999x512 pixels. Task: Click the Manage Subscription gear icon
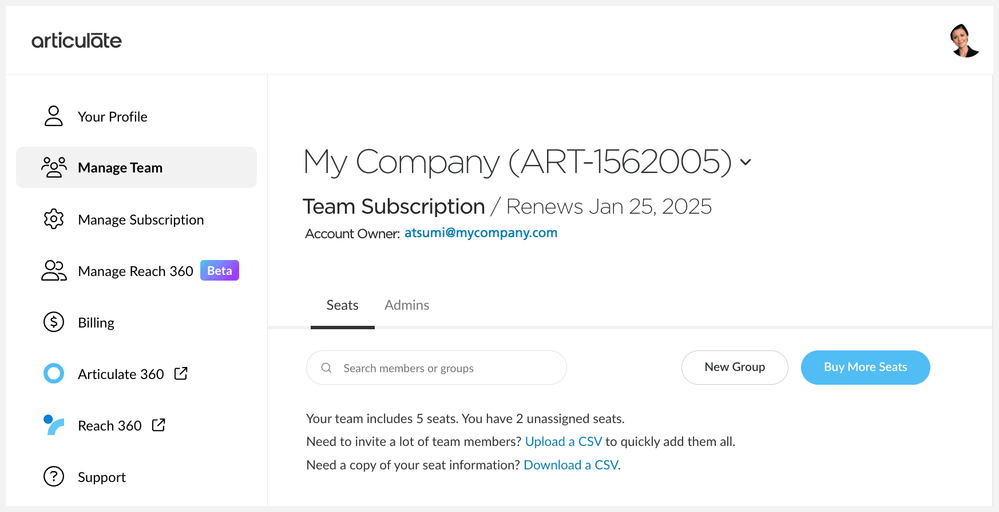[54, 219]
